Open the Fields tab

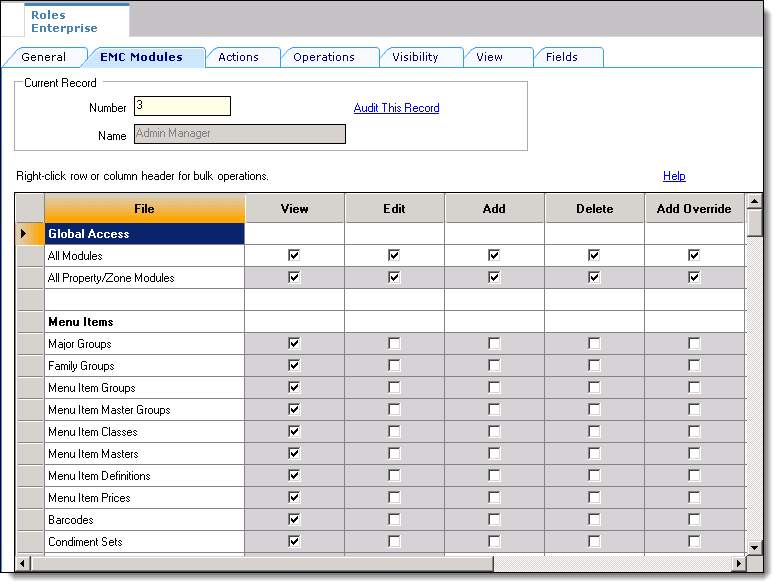click(561, 57)
